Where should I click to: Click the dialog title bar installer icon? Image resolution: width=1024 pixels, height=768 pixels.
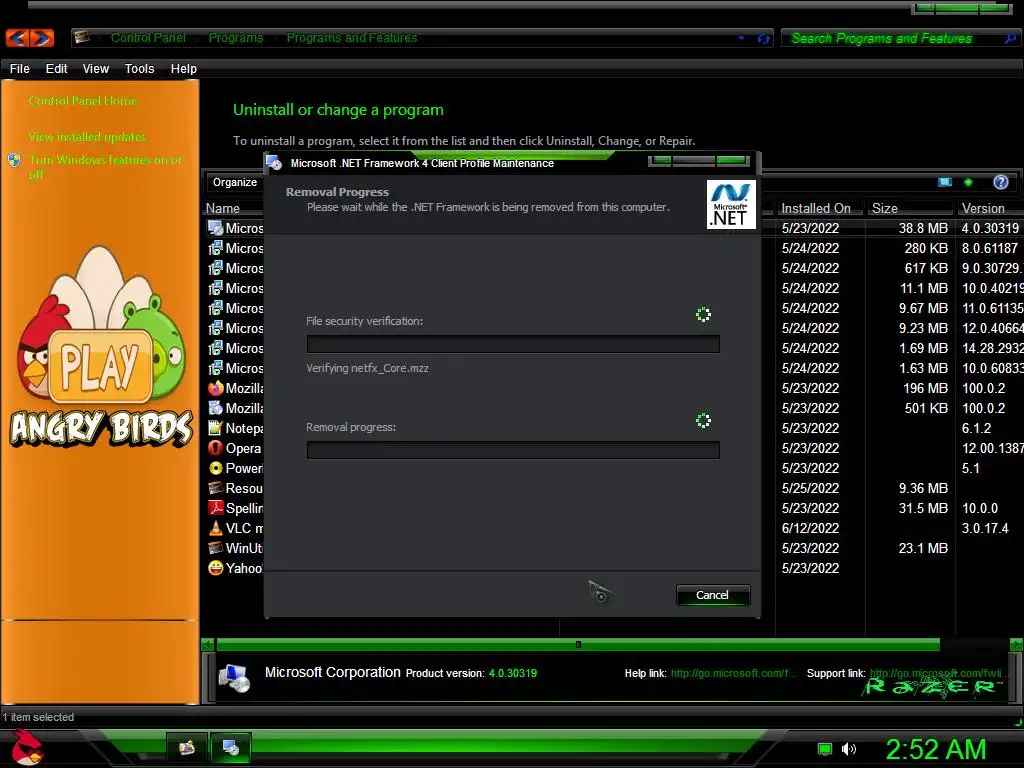274,163
